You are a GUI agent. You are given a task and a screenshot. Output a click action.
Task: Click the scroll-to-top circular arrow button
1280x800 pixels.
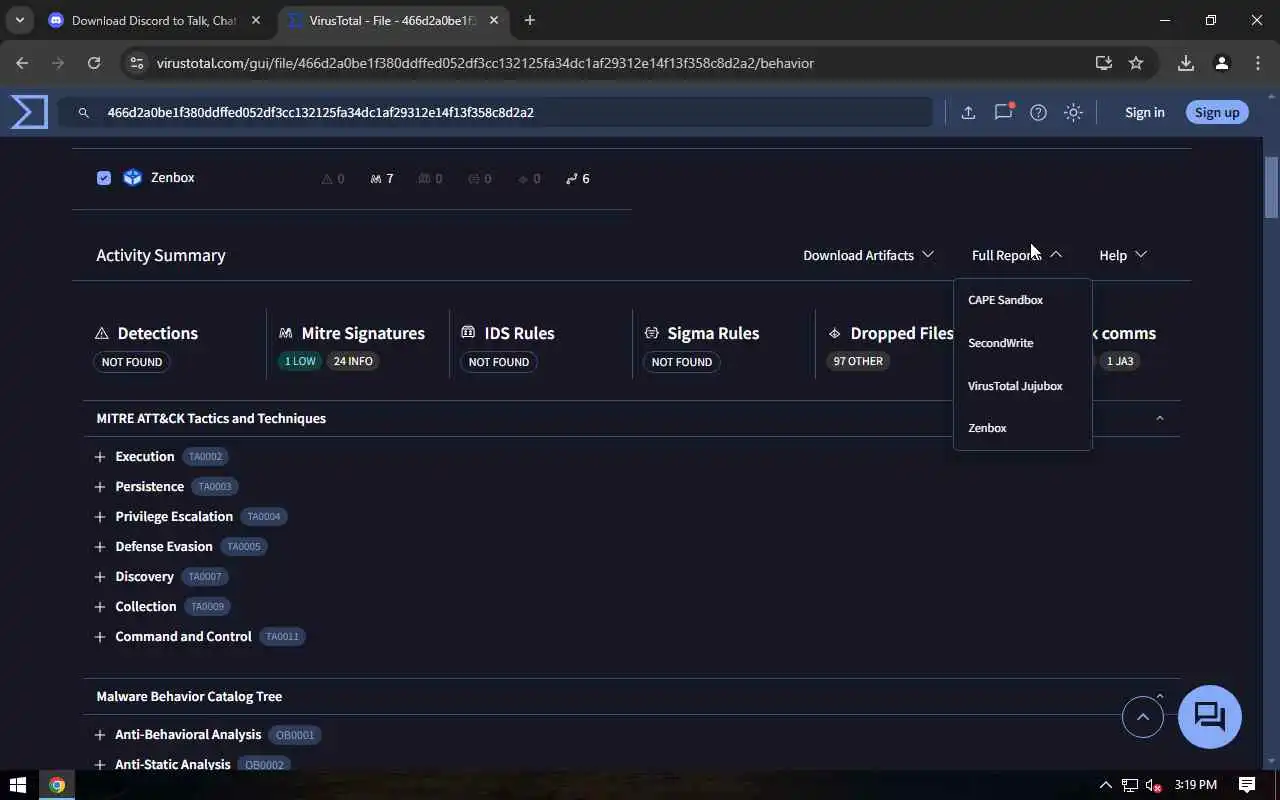[1143, 717]
